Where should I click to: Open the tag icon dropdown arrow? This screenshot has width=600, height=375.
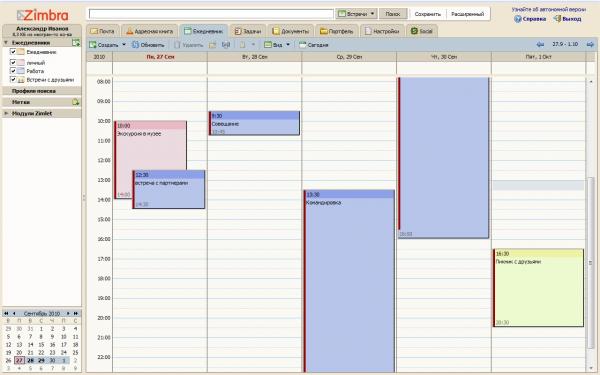[x=253, y=45]
